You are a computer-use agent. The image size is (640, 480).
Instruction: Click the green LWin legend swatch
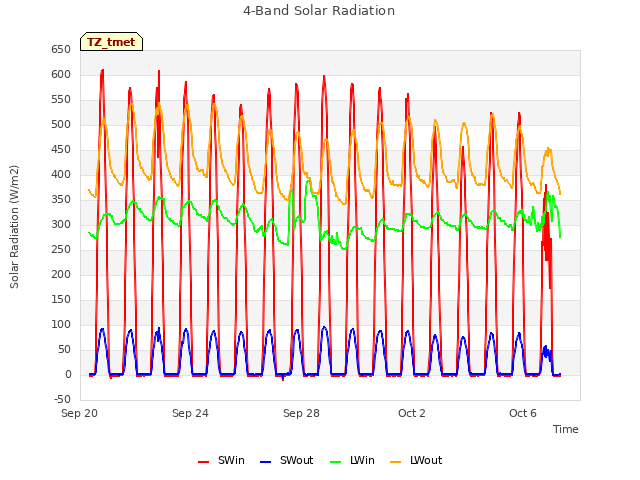coord(335,462)
